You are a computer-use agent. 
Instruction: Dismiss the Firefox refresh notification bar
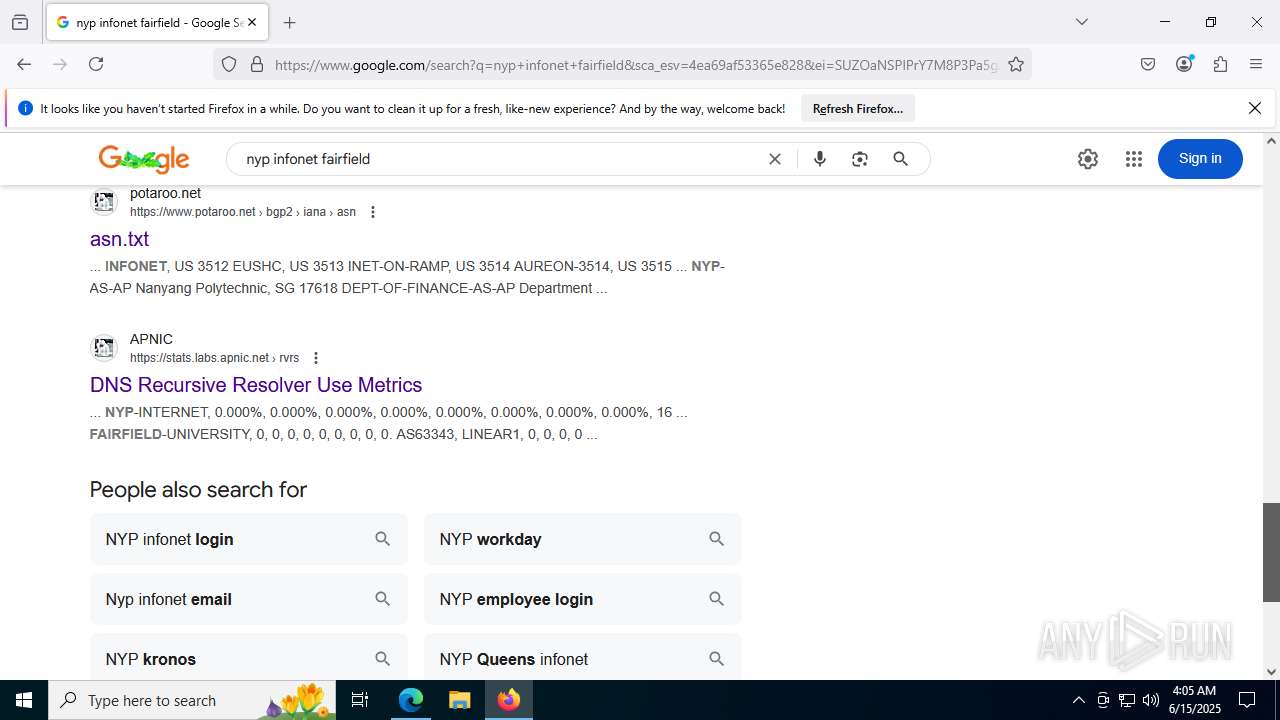click(1255, 108)
